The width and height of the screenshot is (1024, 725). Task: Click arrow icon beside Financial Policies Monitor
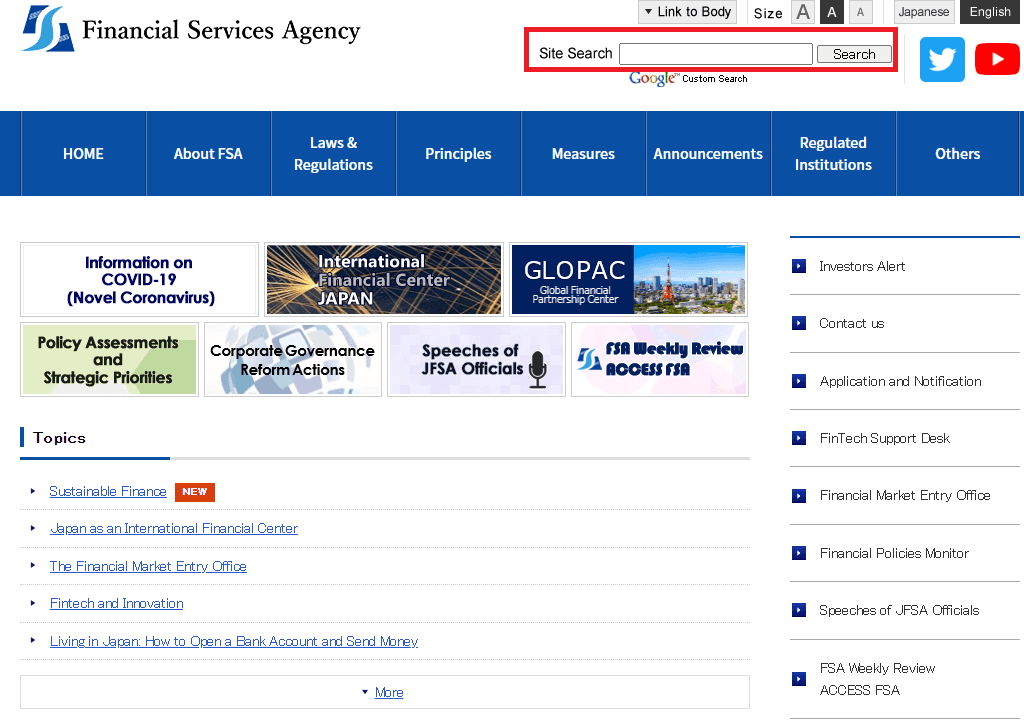tap(799, 553)
